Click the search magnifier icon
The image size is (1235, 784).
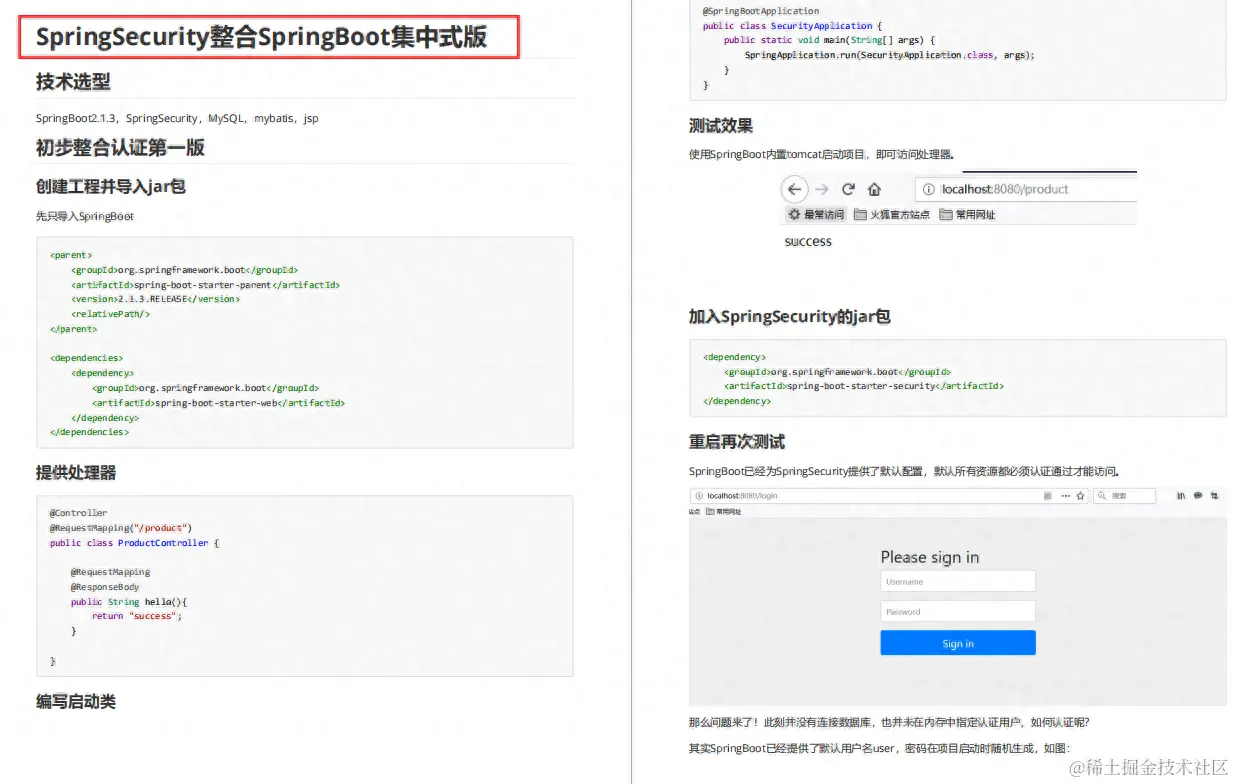1102,496
